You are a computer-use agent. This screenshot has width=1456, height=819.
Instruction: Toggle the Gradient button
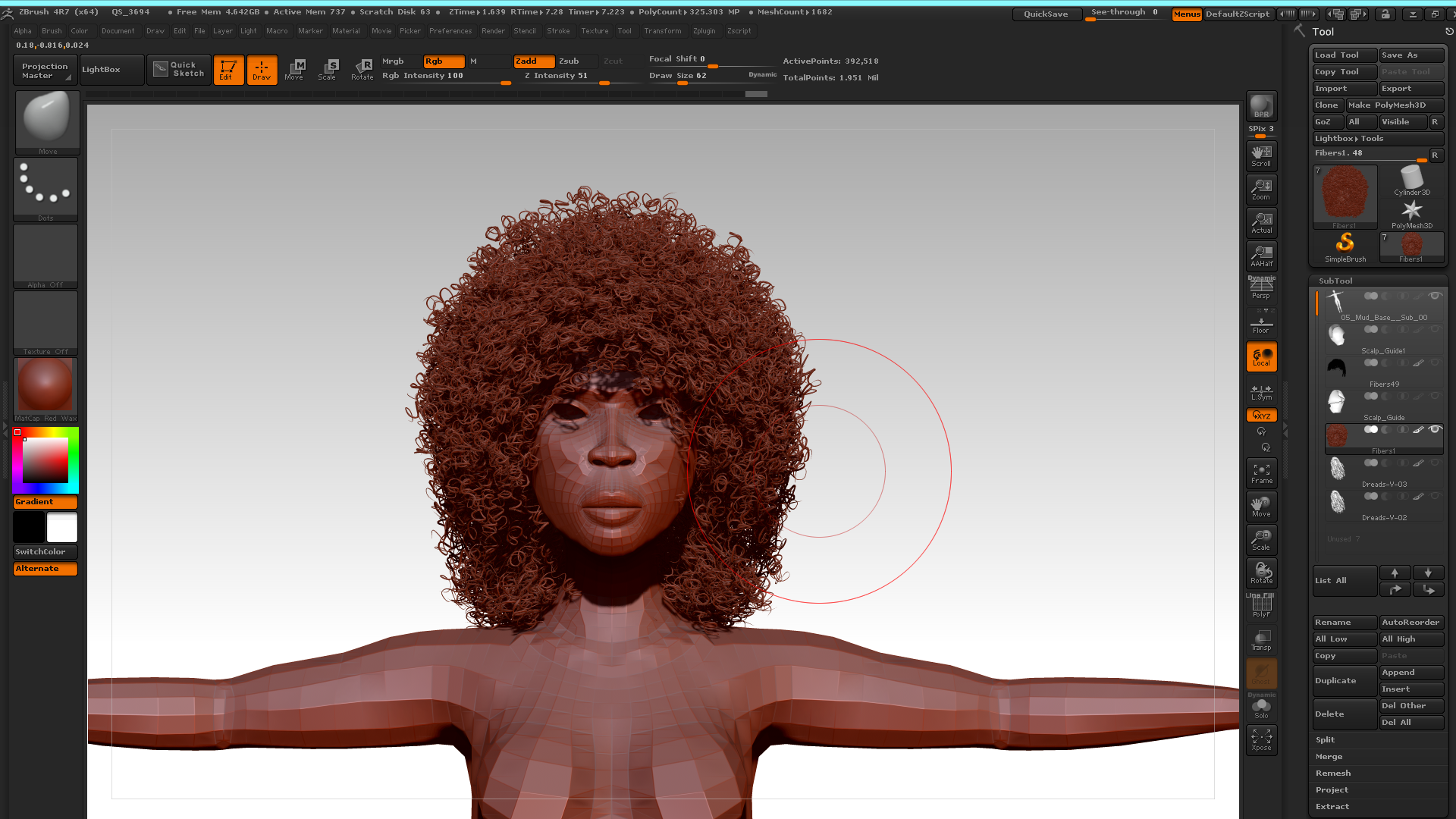[45, 502]
